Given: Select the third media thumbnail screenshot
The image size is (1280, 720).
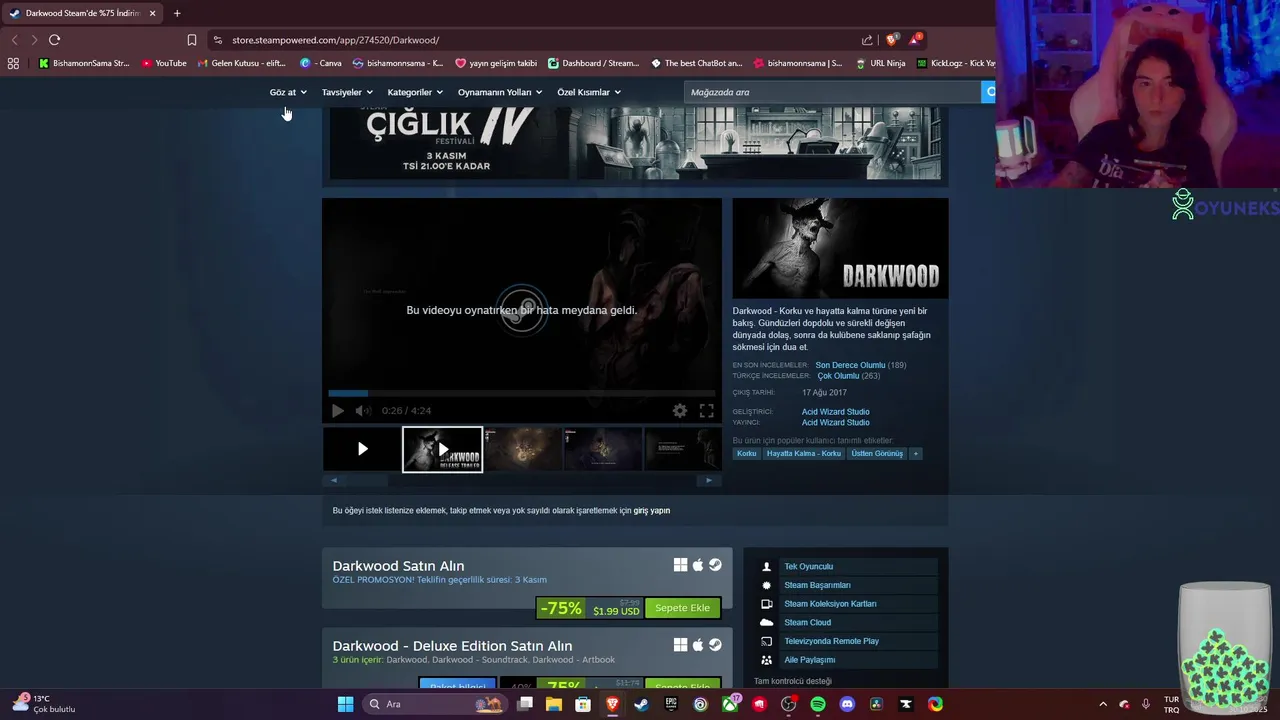Looking at the screenshot, I should (522, 449).
